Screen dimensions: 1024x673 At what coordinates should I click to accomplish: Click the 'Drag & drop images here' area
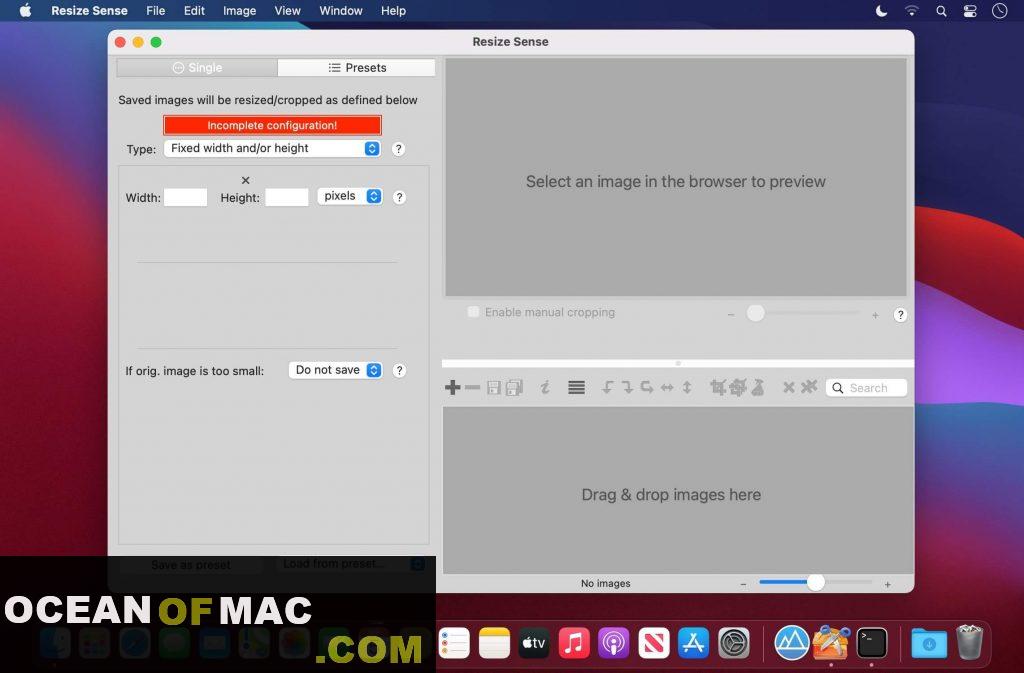(x=678, y=490)
